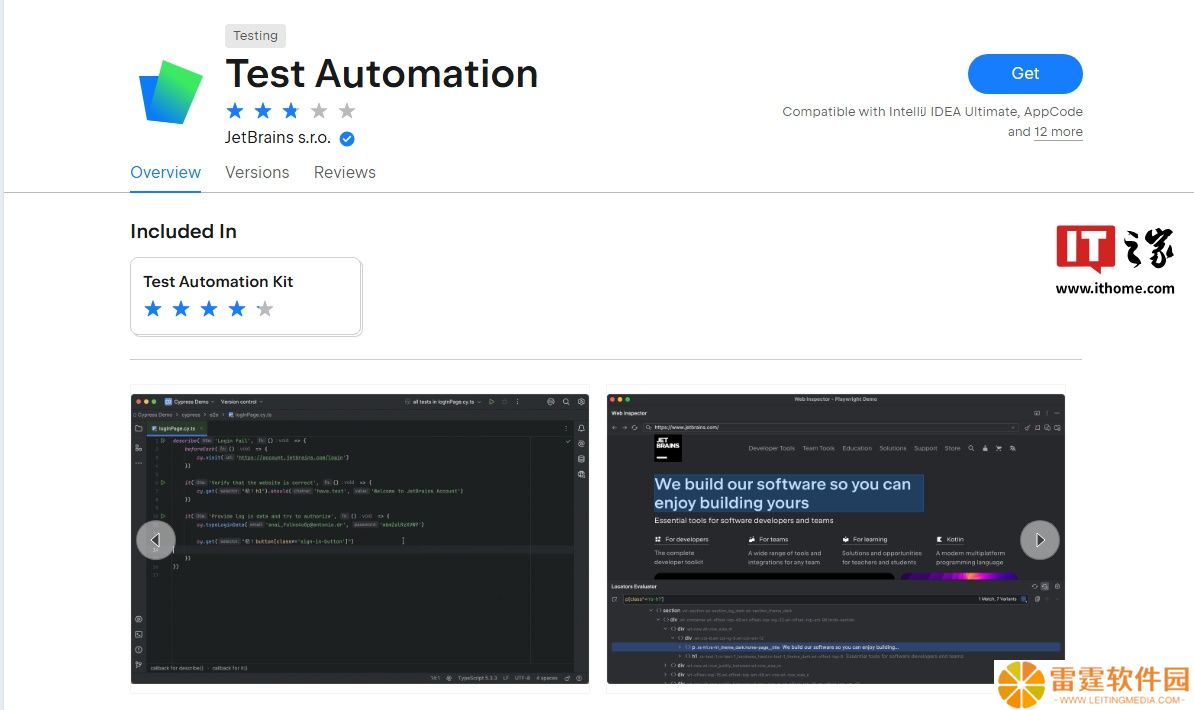1194x710 pixels.
Task: Click the Locators Evaluator settings gear icon
Action: (1057, 587)
